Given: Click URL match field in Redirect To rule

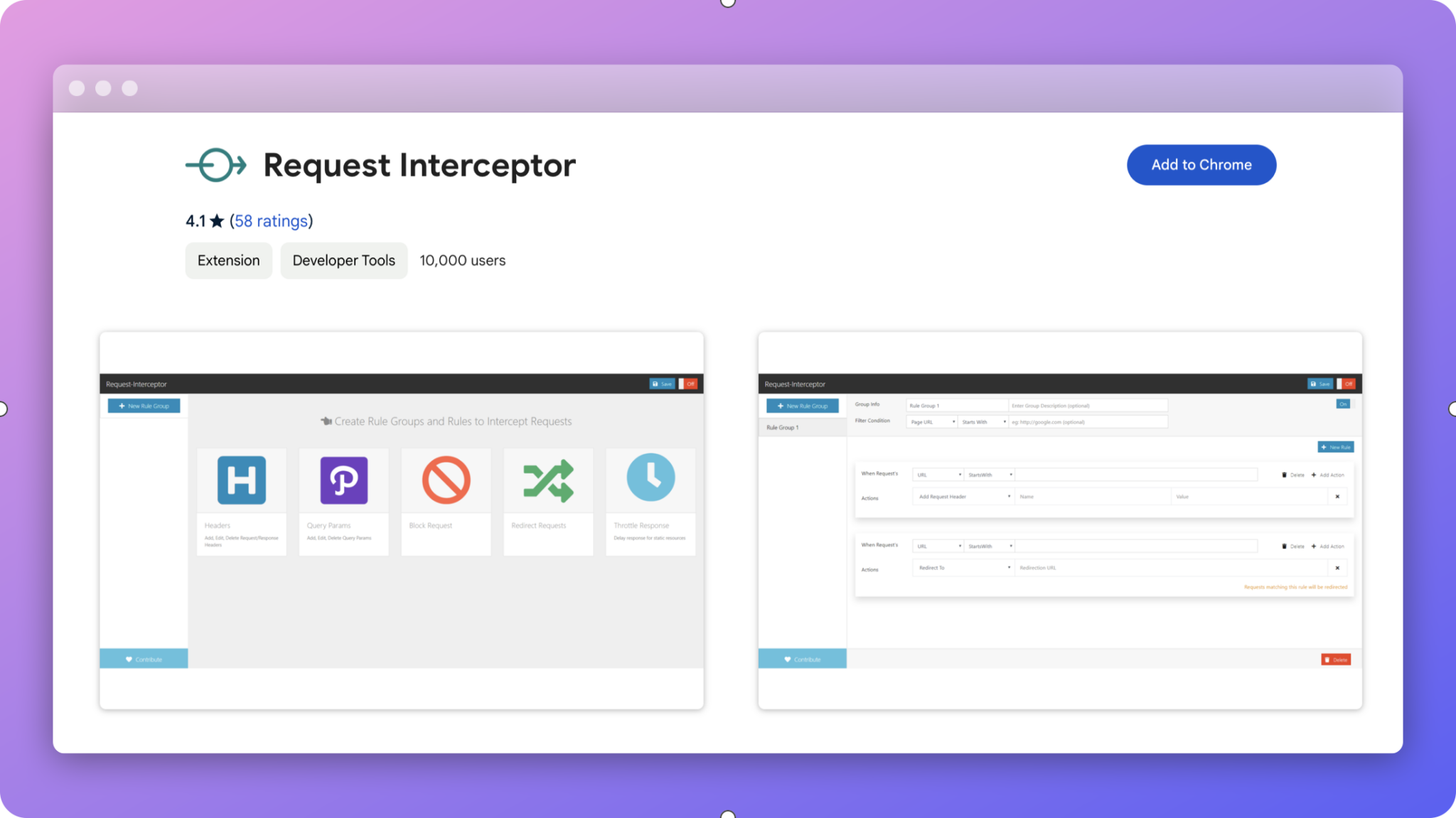Looking at the screenshot, I should pos(1136,547).
